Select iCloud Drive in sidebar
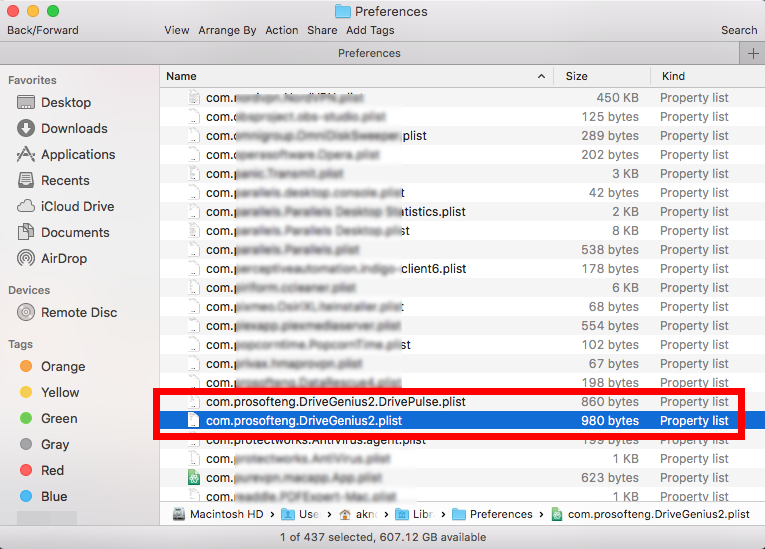The image size is (765, 549). click(x=77, y=207)
